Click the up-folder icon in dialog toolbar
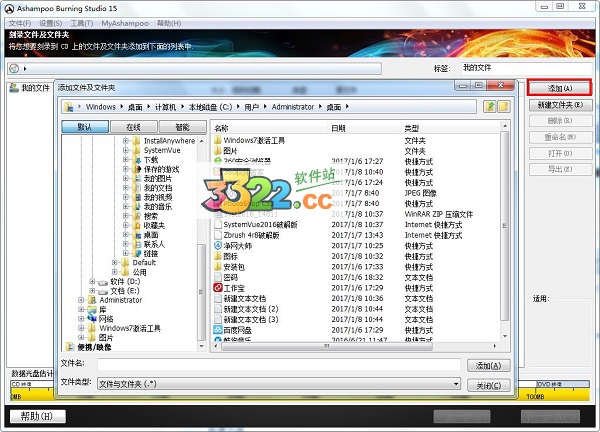 (x=490, y=106)
